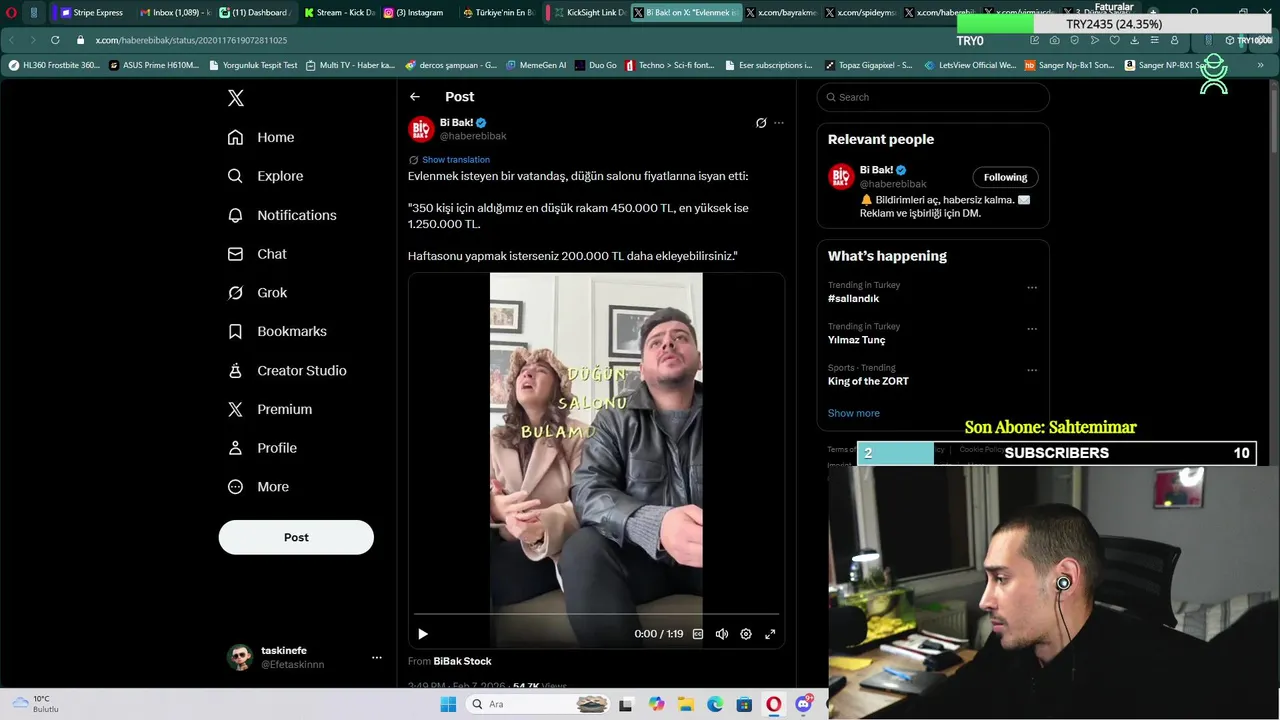Open Home from the X sidebar

(261, 137)
